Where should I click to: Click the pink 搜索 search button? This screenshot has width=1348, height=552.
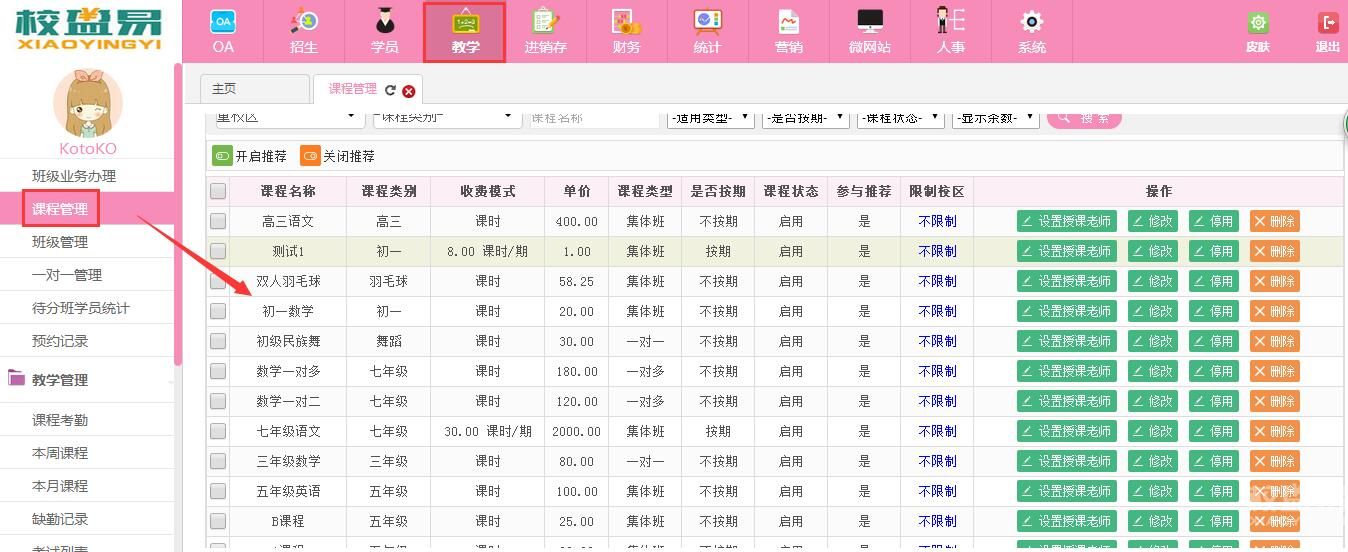point(1084,118)
